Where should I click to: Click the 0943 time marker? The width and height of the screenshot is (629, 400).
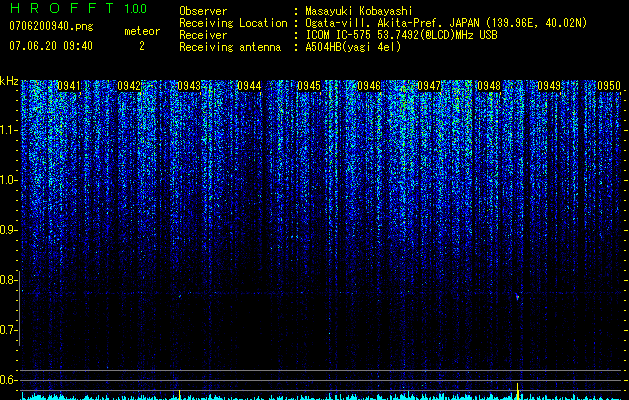(189, 86)
